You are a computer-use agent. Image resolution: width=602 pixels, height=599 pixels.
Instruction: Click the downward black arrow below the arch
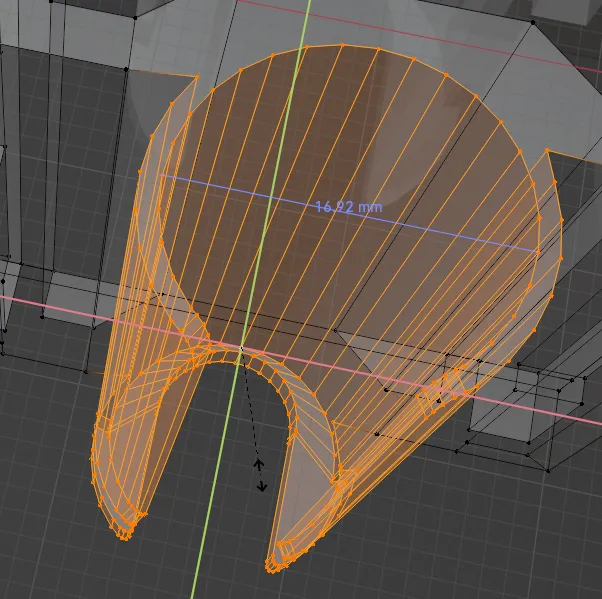pyautogui.click(x=263, y=486)
